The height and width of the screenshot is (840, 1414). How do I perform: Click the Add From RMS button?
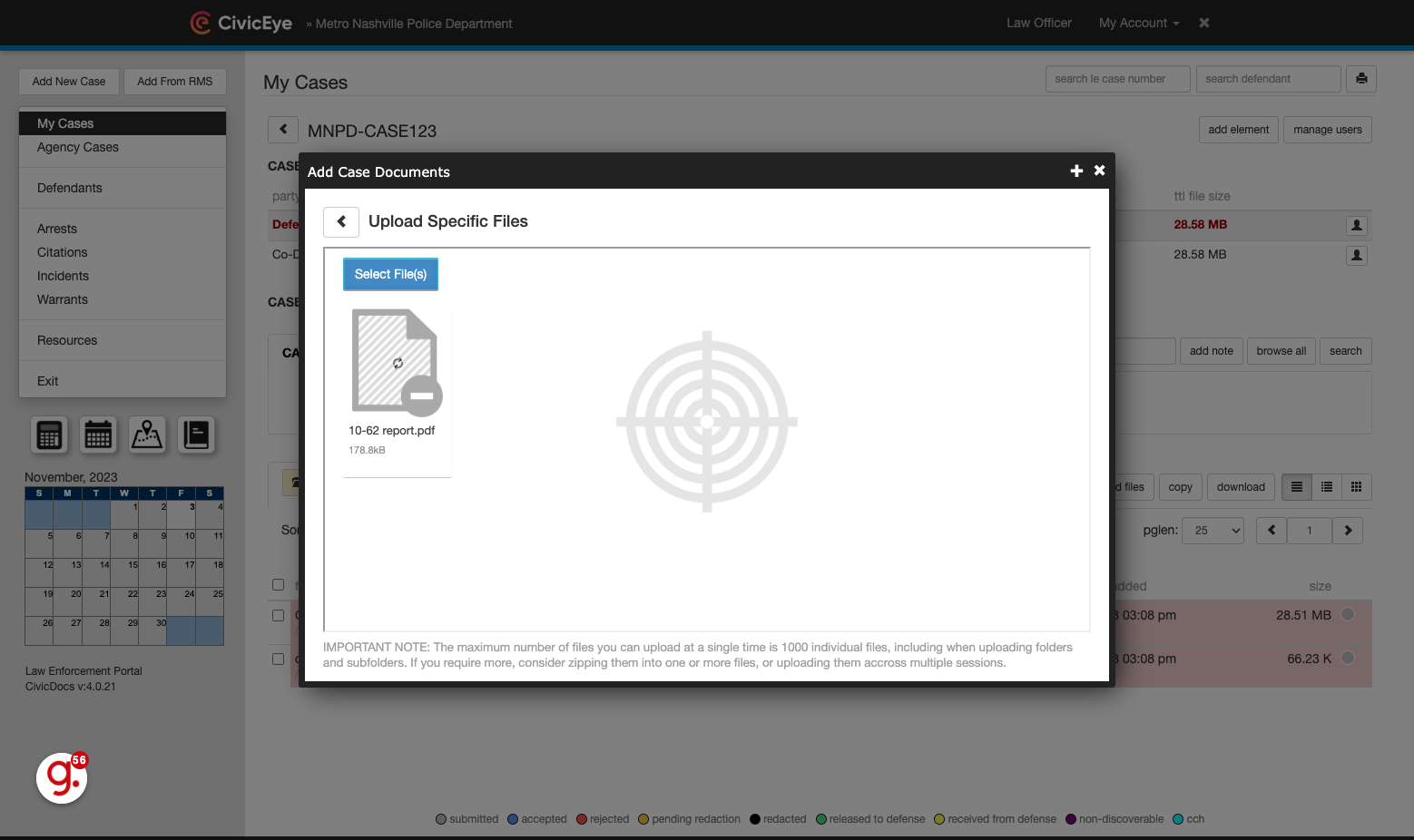[175, 82]
